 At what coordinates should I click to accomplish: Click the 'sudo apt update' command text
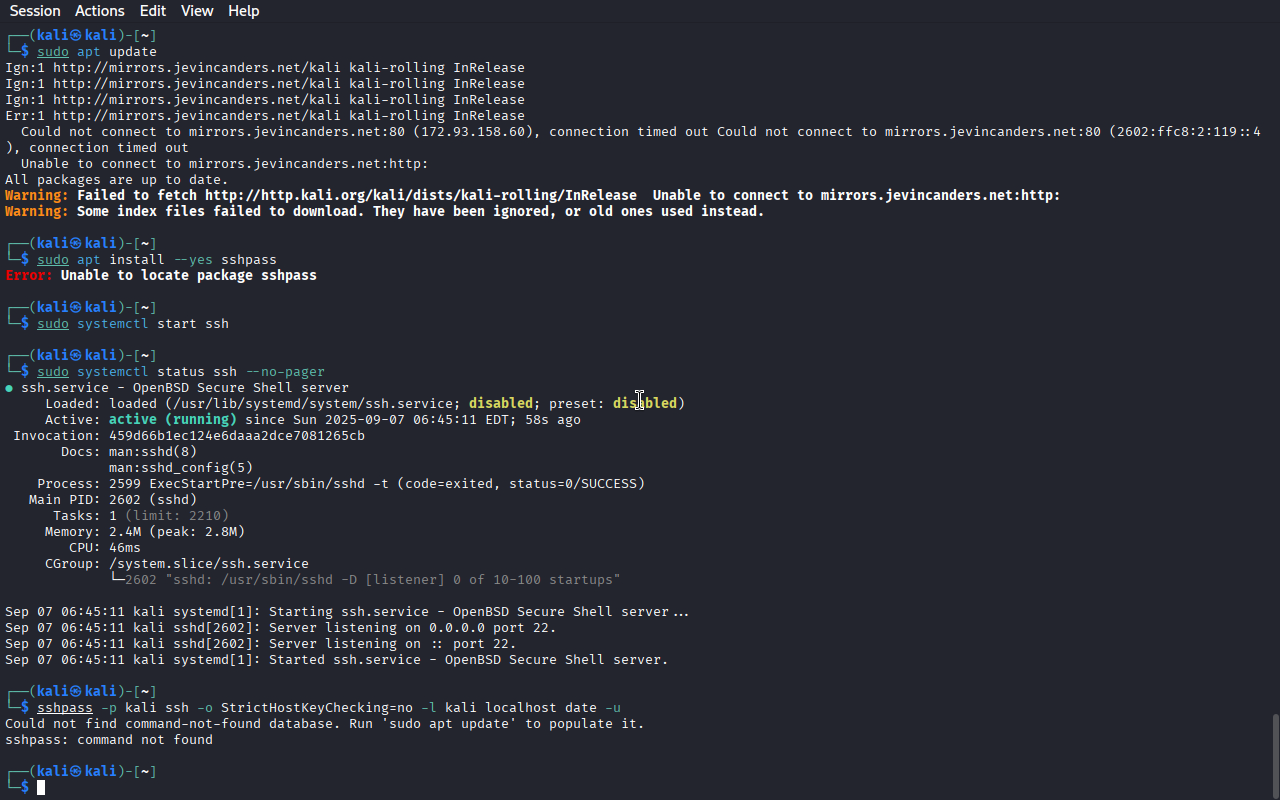click(97, 52)
